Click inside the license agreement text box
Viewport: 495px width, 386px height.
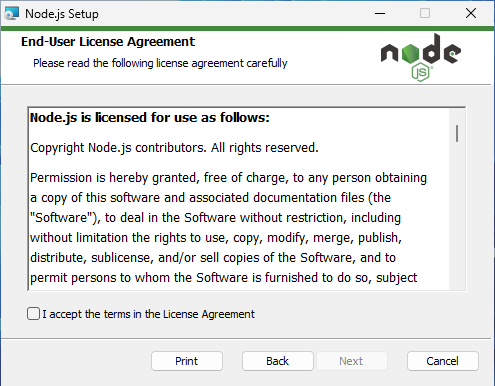click(238, 199)
